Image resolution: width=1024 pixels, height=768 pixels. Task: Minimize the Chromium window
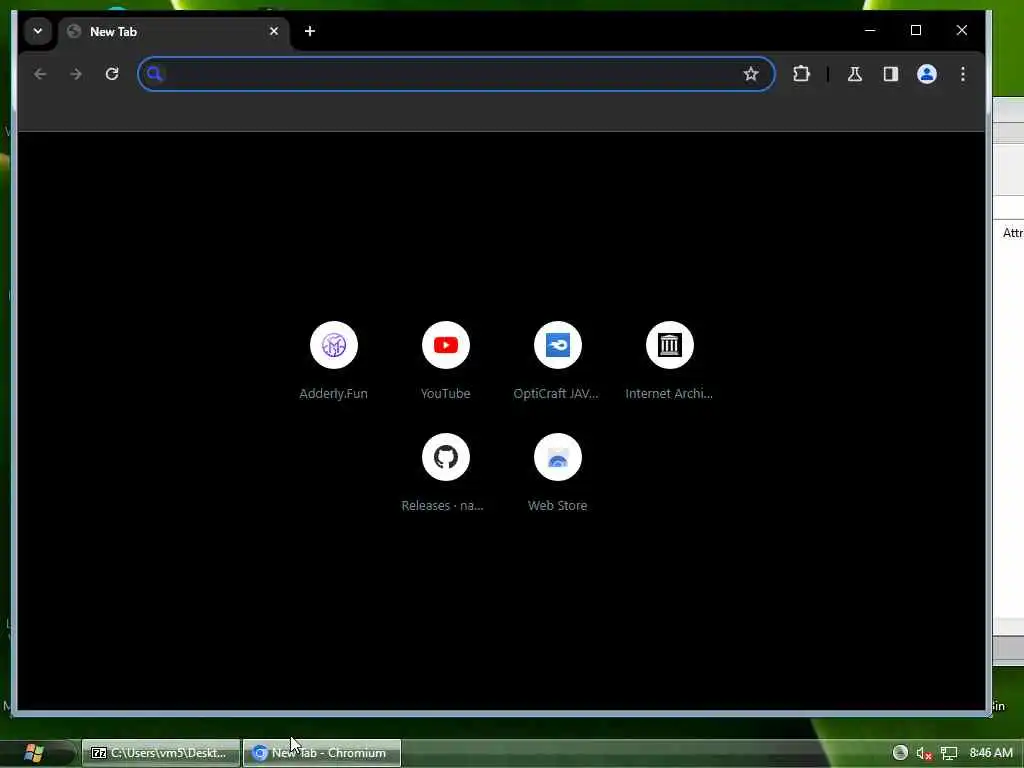(x=870, y=30)
